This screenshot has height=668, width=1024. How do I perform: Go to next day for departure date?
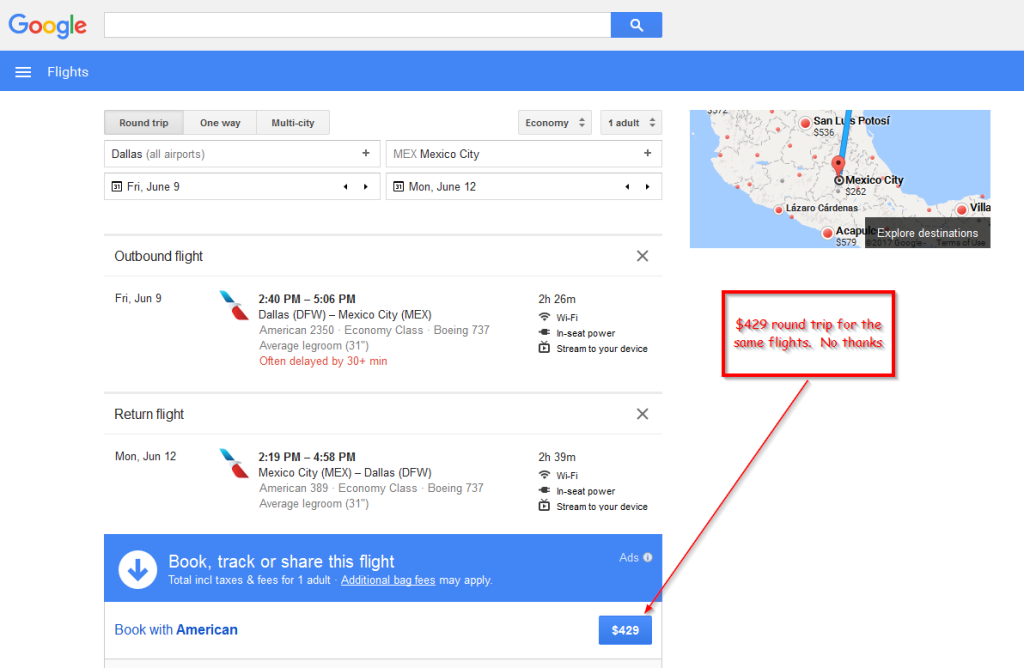click(366, 187)
